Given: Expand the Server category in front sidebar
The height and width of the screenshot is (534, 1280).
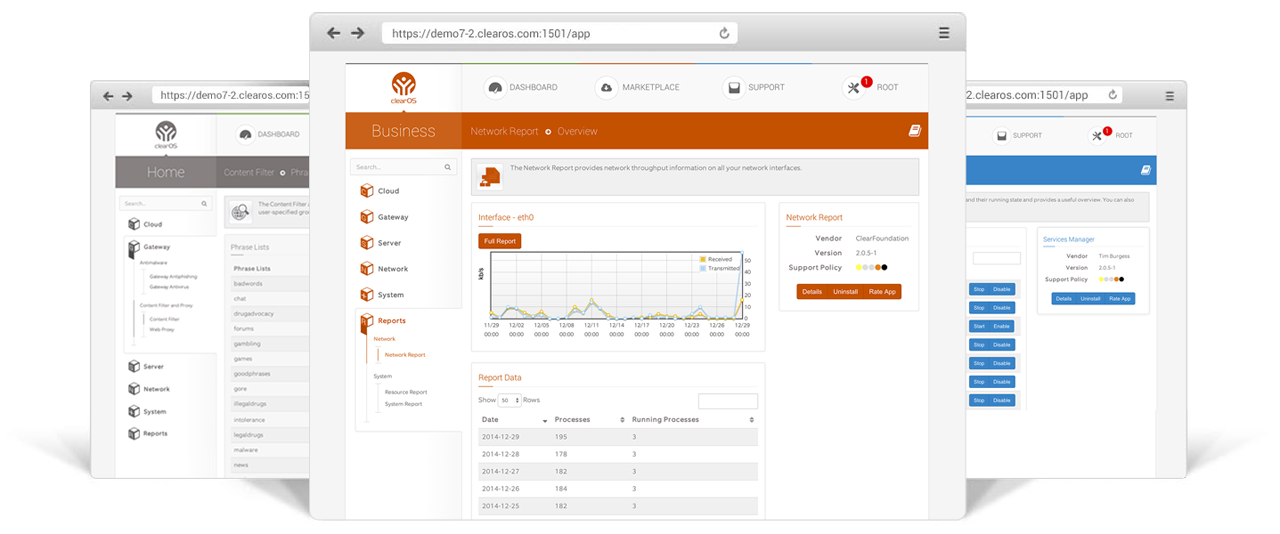Looking at the screenshot, I should coord(381,243).
